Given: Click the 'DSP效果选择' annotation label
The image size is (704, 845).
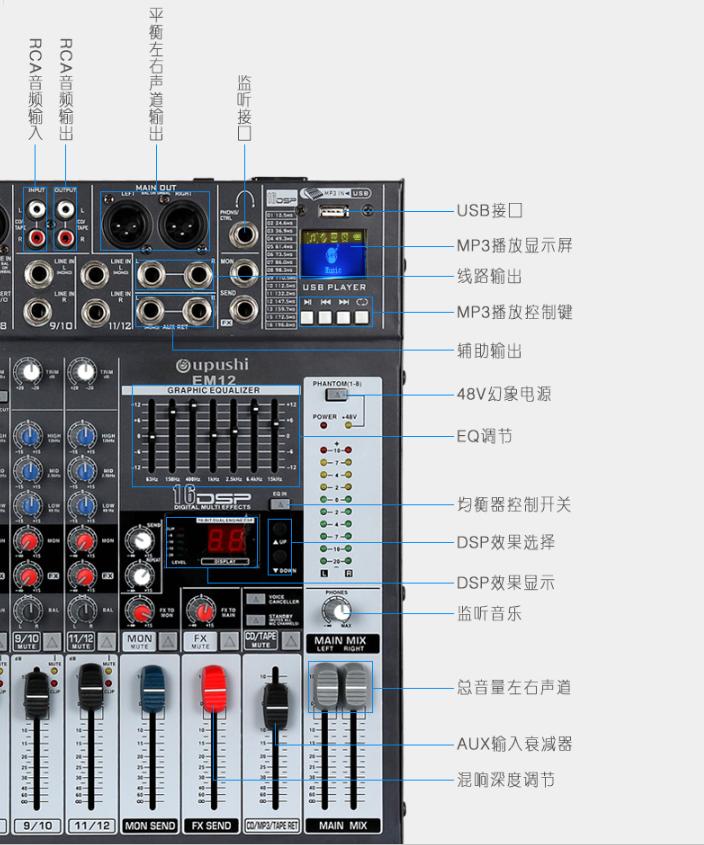Looking at the screenshot, I should pos(506,542).
